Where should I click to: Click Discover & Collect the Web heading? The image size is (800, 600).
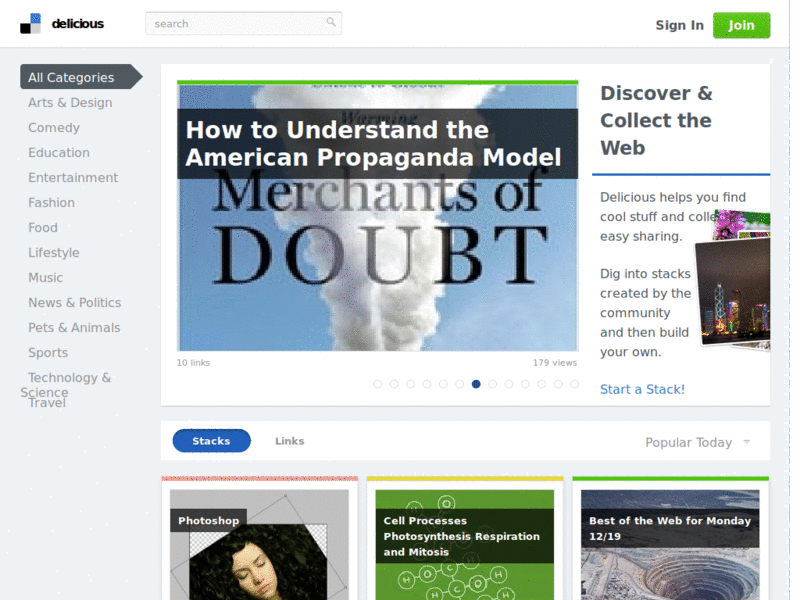click(656, 120)
